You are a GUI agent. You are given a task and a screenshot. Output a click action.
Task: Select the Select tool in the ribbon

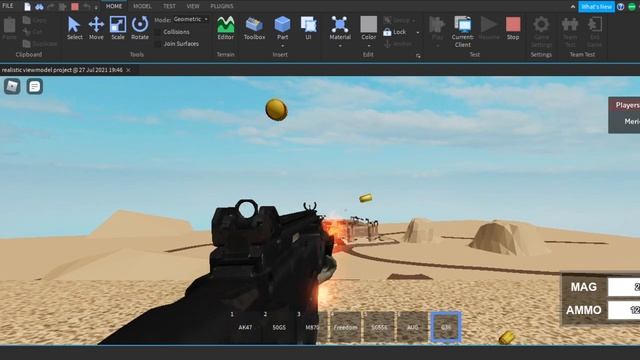pos(74,28)
